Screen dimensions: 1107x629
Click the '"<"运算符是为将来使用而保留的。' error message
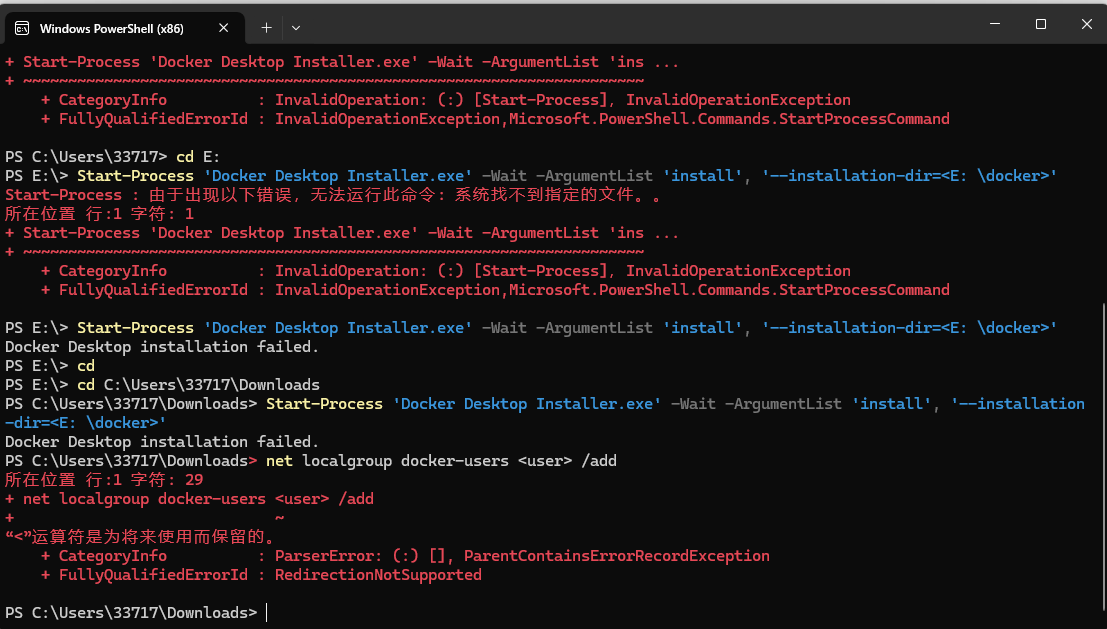(x=143, y=537)
